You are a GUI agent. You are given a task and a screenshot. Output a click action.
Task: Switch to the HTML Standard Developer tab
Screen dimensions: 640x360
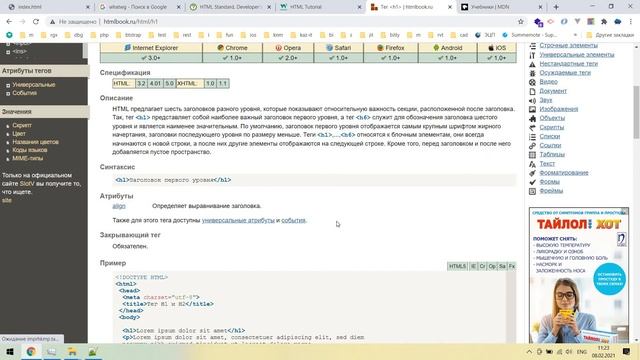[231, 7]
